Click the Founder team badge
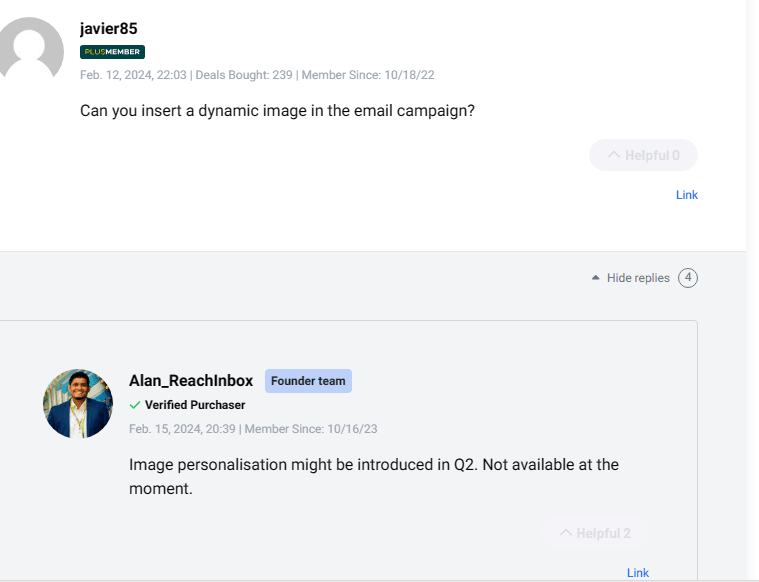 [x=308, y=381]
